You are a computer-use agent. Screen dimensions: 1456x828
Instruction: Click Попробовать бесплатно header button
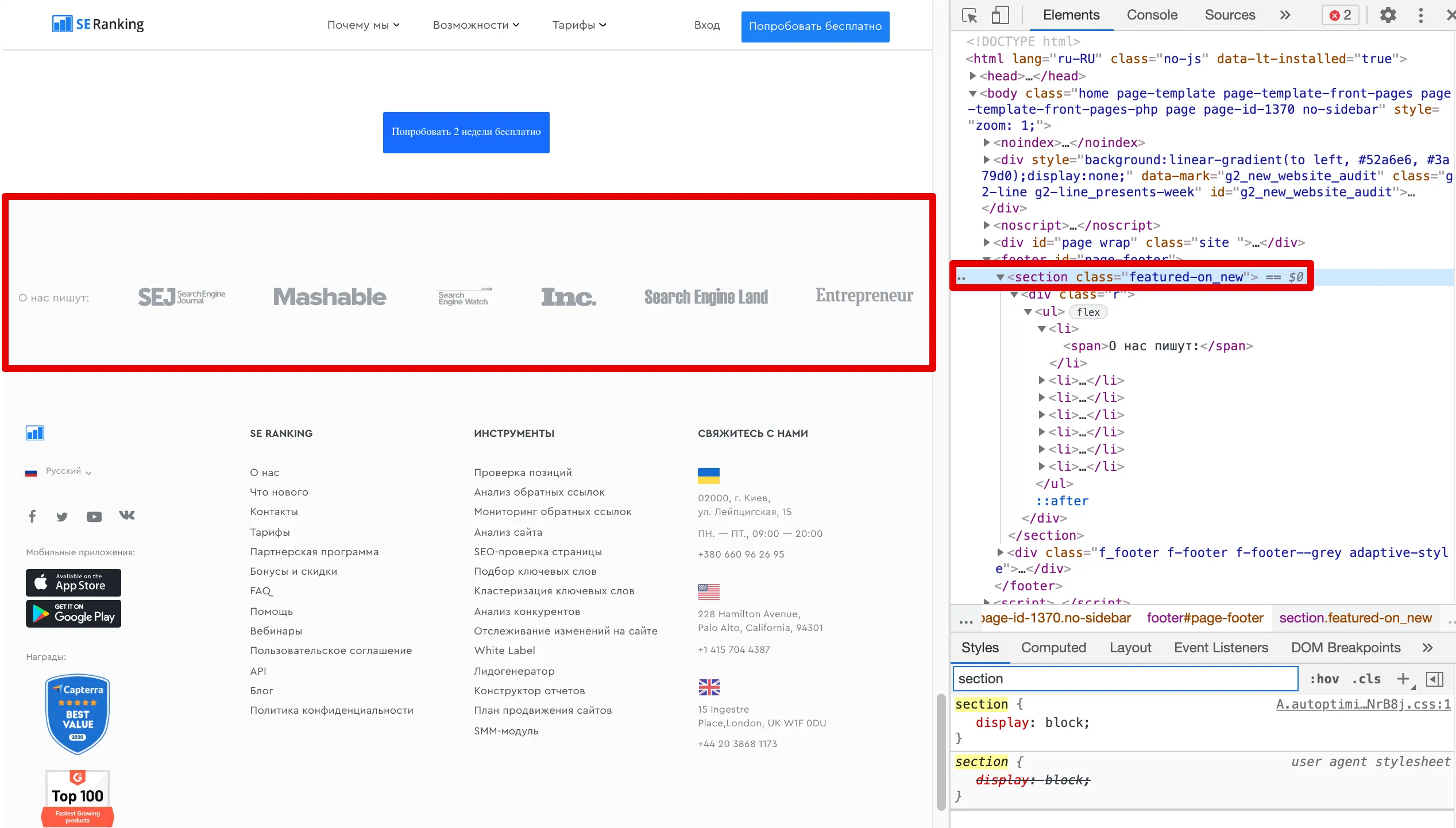click(x=815, y=26)
